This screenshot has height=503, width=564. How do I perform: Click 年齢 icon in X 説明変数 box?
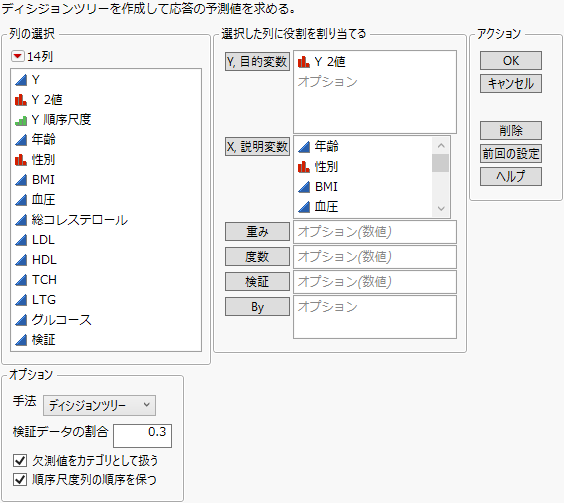(x=304, y=146)
